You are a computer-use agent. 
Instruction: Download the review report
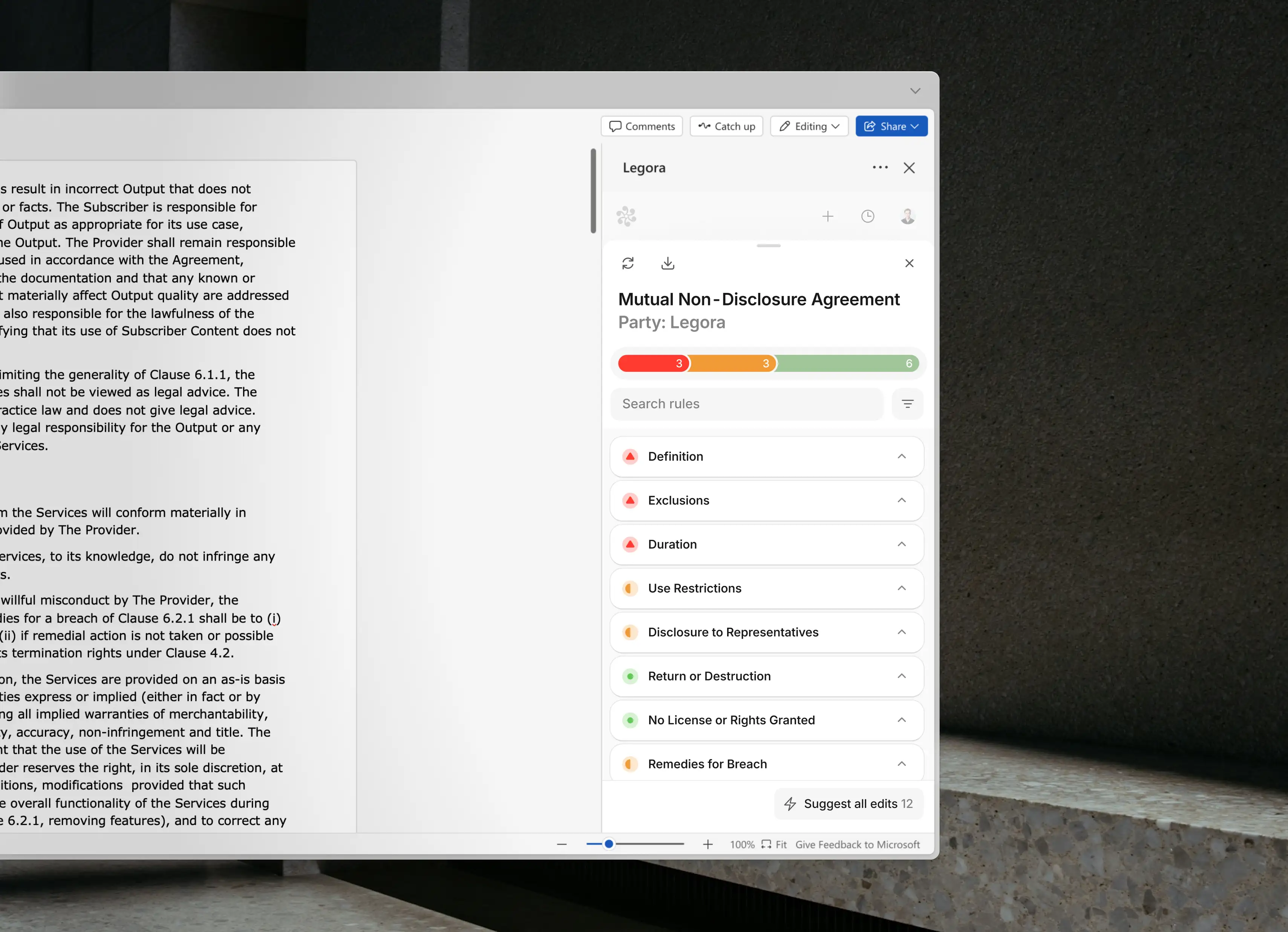point(668,263)
